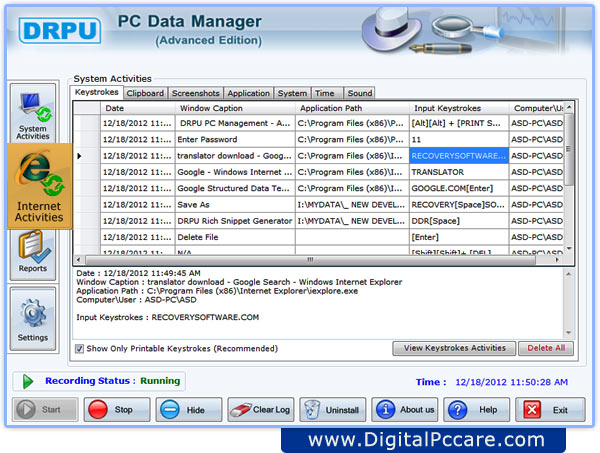The image size is (600, 453).
Task: Click the DDR[Space] keystrokes cell
Action: coord(459,221)
